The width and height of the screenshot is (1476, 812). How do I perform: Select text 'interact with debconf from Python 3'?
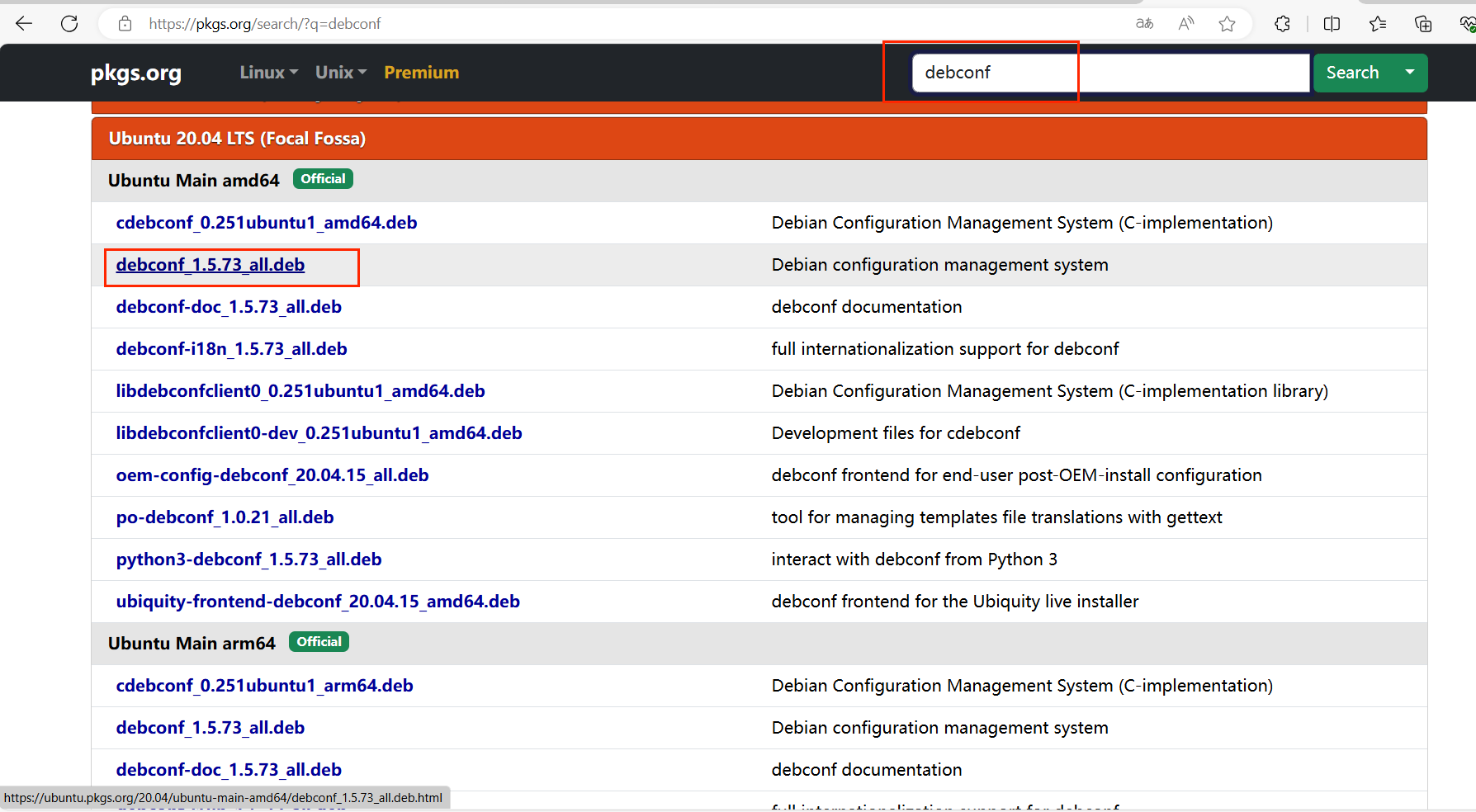pyautogui.click(x=915, y=559)
